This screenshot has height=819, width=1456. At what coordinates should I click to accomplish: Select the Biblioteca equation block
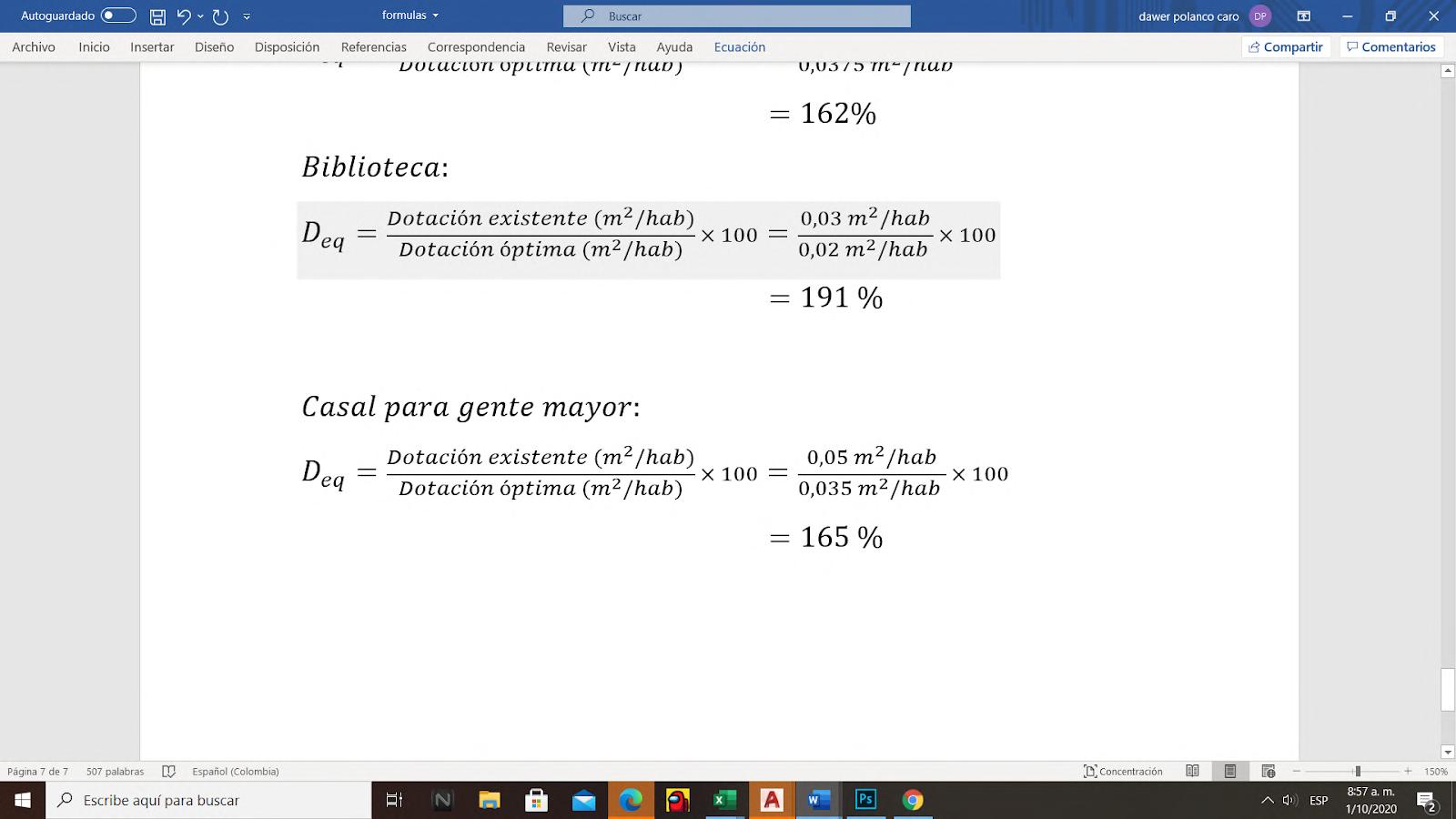(648, 239)
